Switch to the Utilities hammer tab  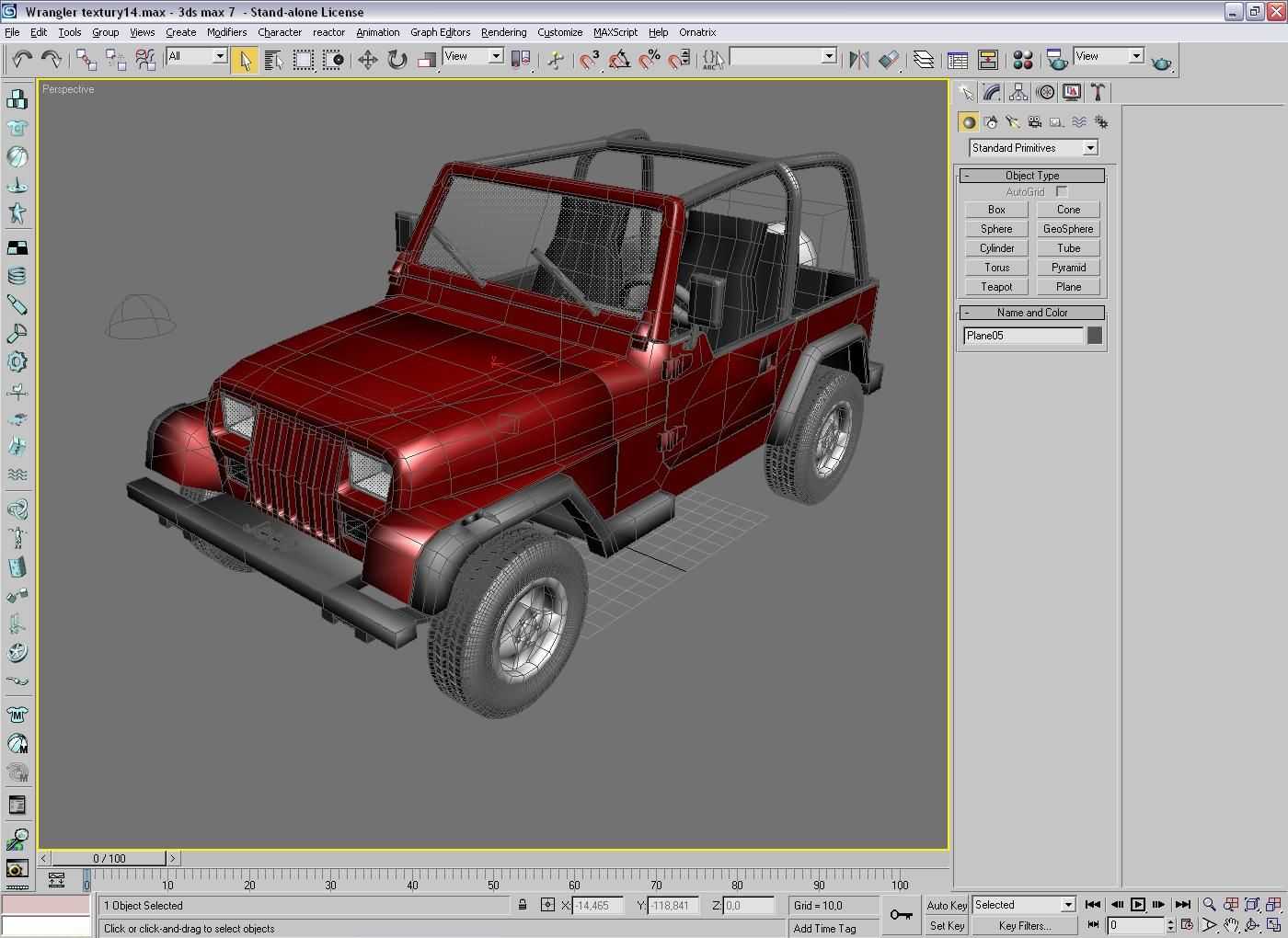point(1098,92)
